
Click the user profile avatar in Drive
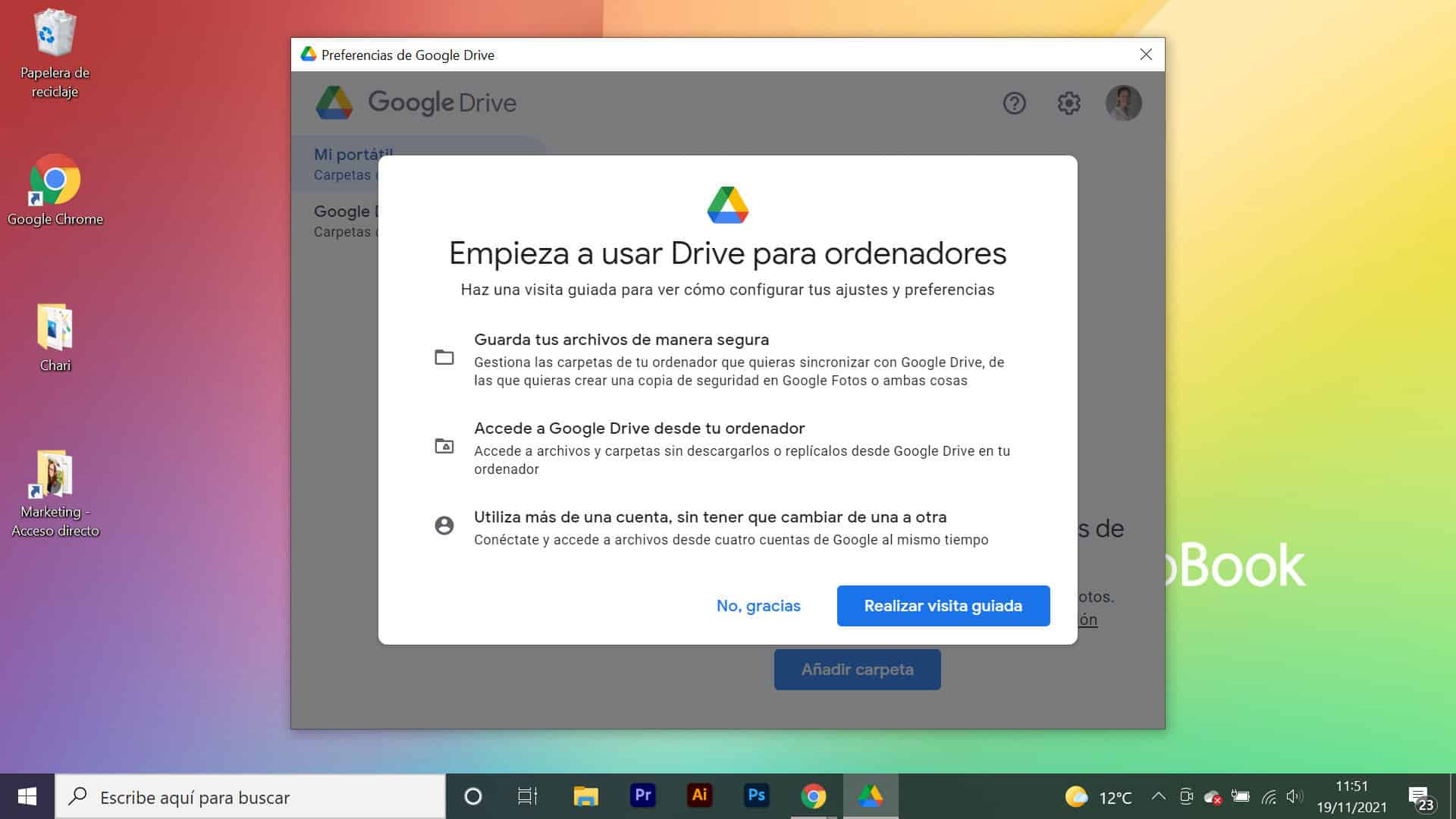click(x=1123, y=103)
